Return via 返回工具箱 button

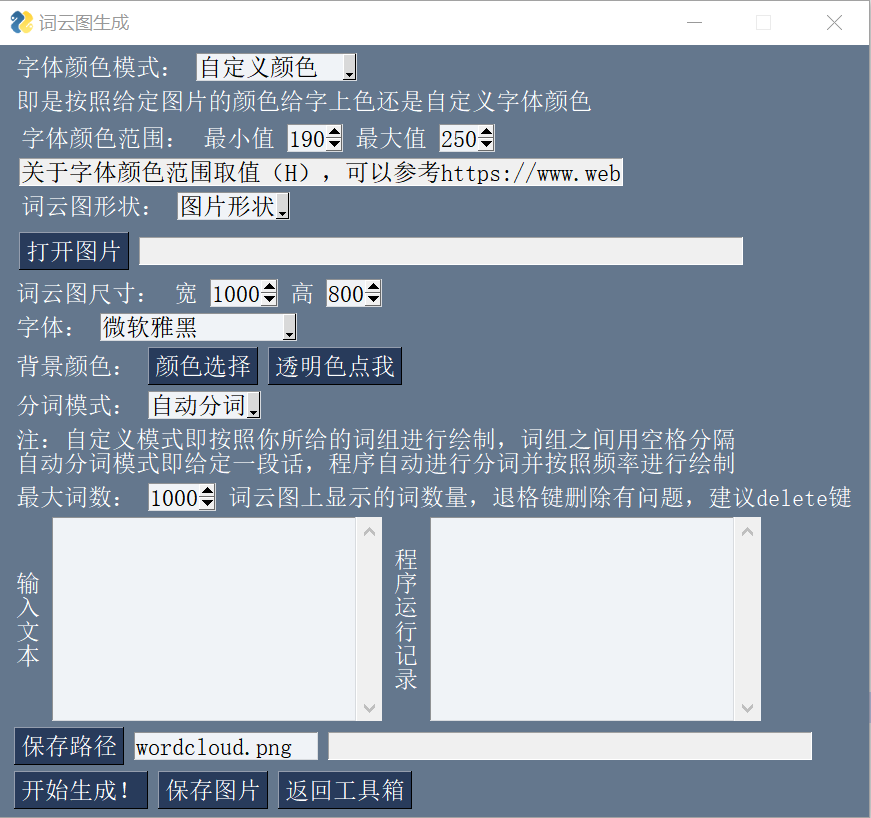pos(345,790)
